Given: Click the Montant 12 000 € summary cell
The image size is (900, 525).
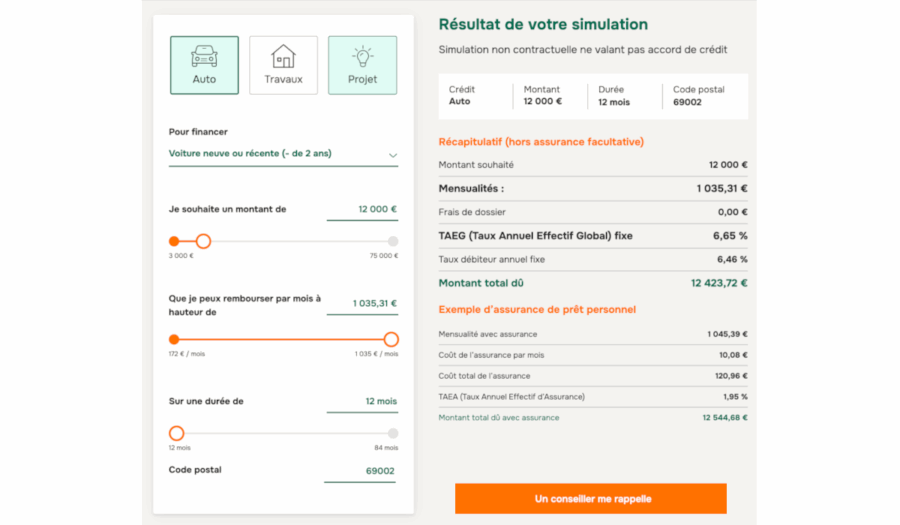Looking at the screenshot, I should (x=548, y=95).
